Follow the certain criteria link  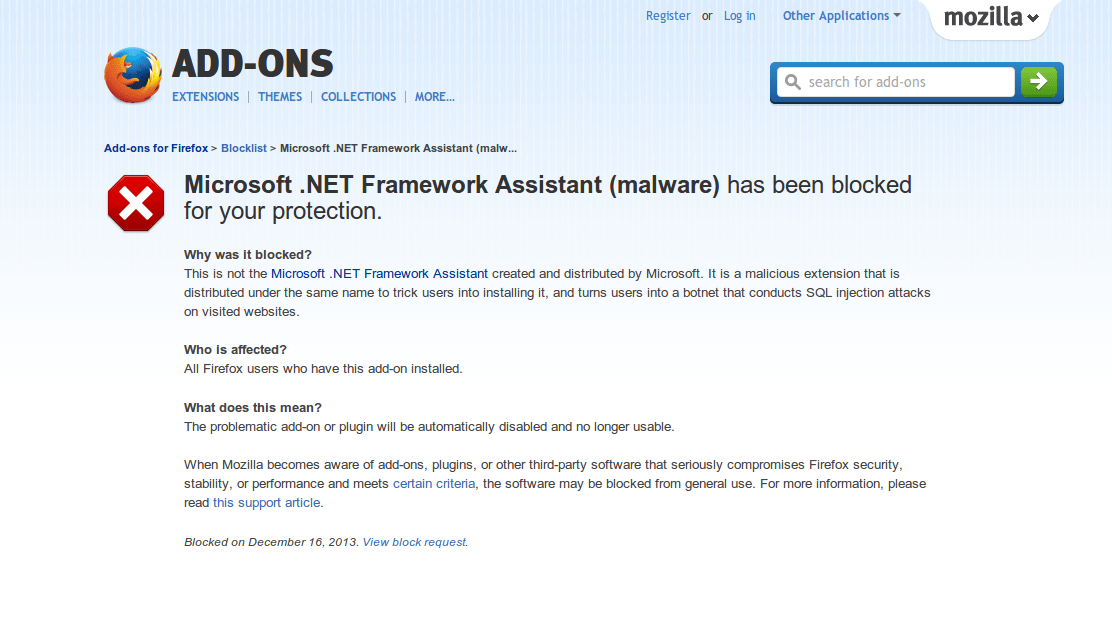(434, 484)
